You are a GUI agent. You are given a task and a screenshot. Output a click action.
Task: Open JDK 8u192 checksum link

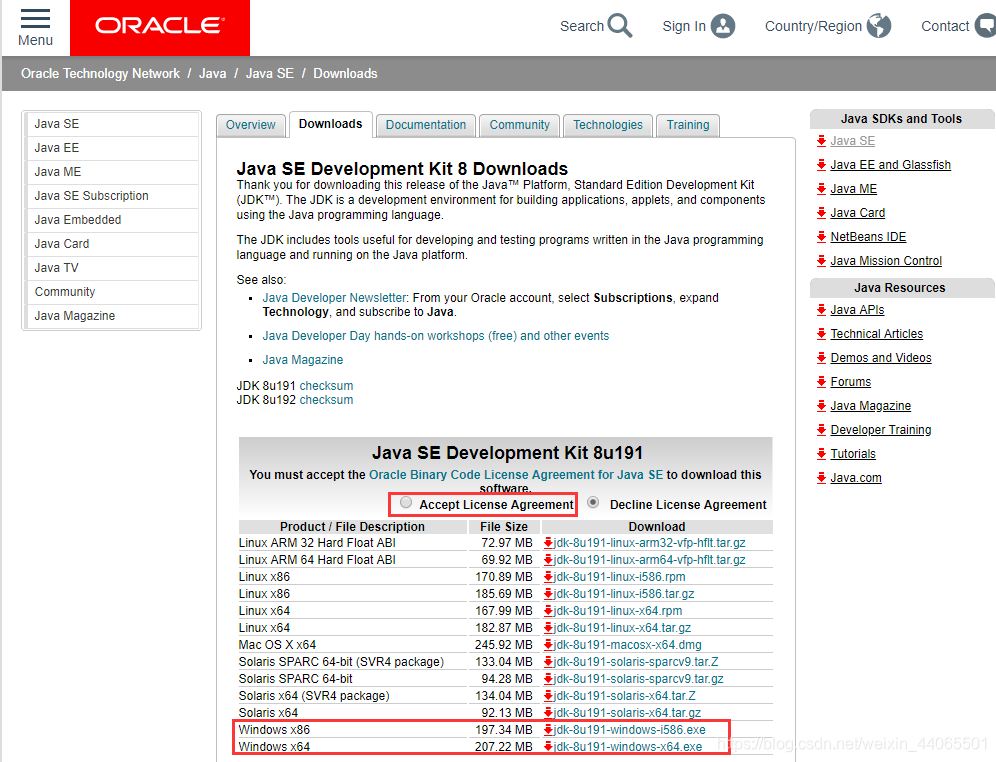326,400
